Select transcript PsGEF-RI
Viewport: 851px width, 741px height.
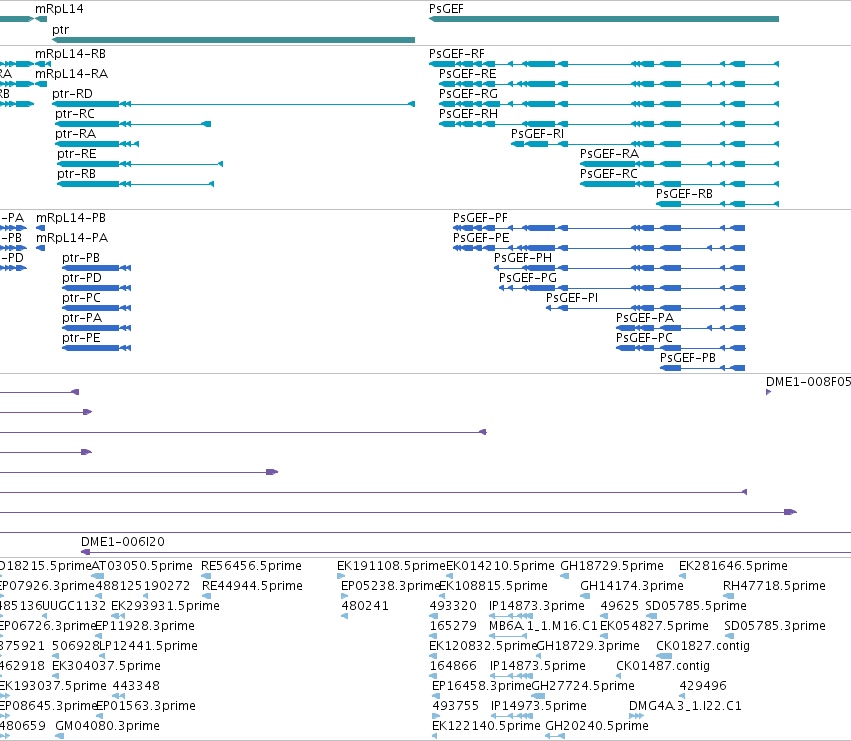tap(645, 144)
